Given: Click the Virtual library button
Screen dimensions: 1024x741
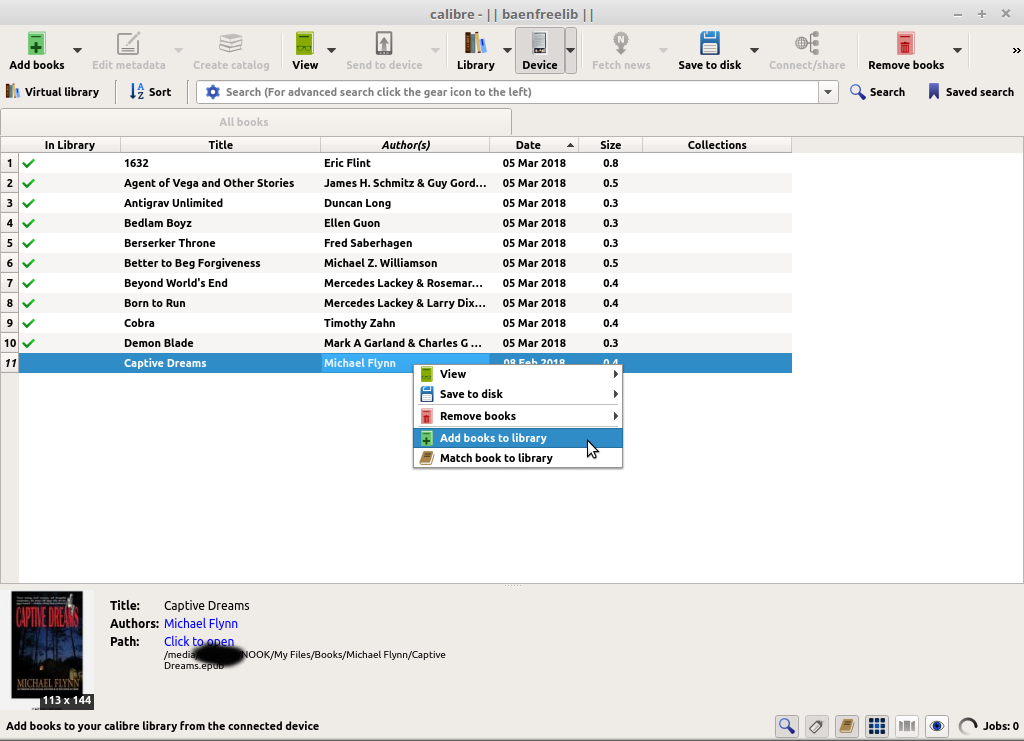Looking at the screenshot, I should [x=52, y=92].
